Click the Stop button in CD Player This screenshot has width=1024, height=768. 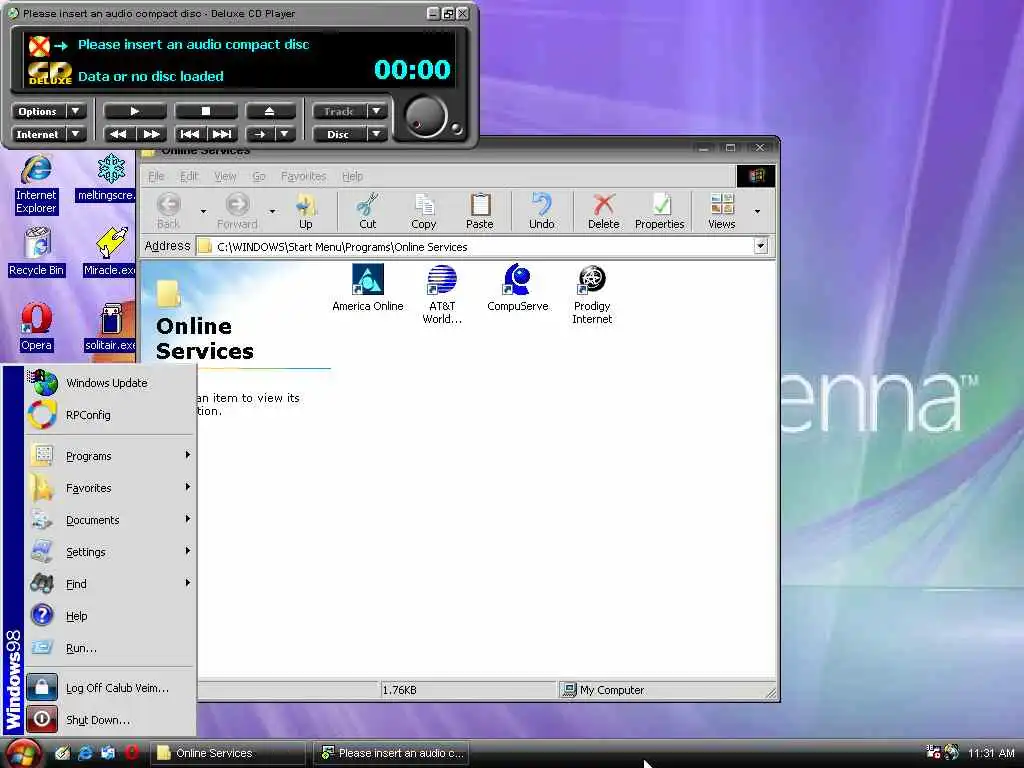(205, 111)
